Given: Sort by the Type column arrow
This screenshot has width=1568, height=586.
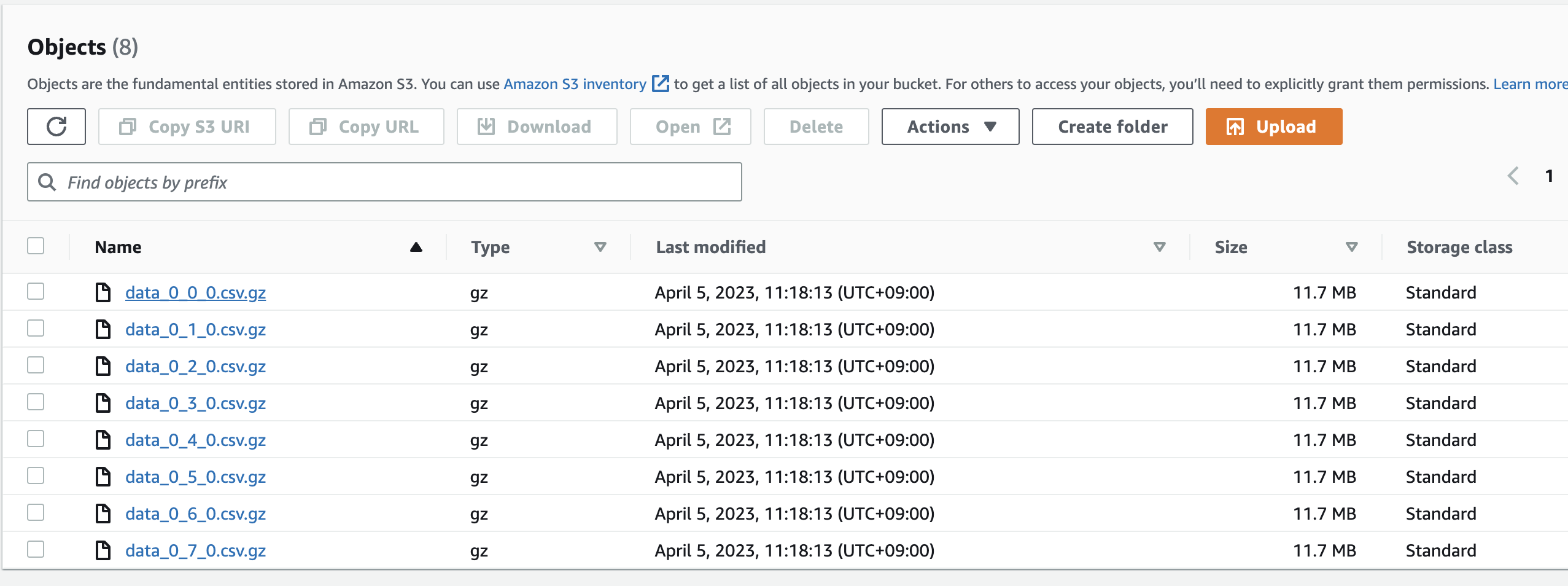Looking at the screenshot, I should (x=600, y=247).
